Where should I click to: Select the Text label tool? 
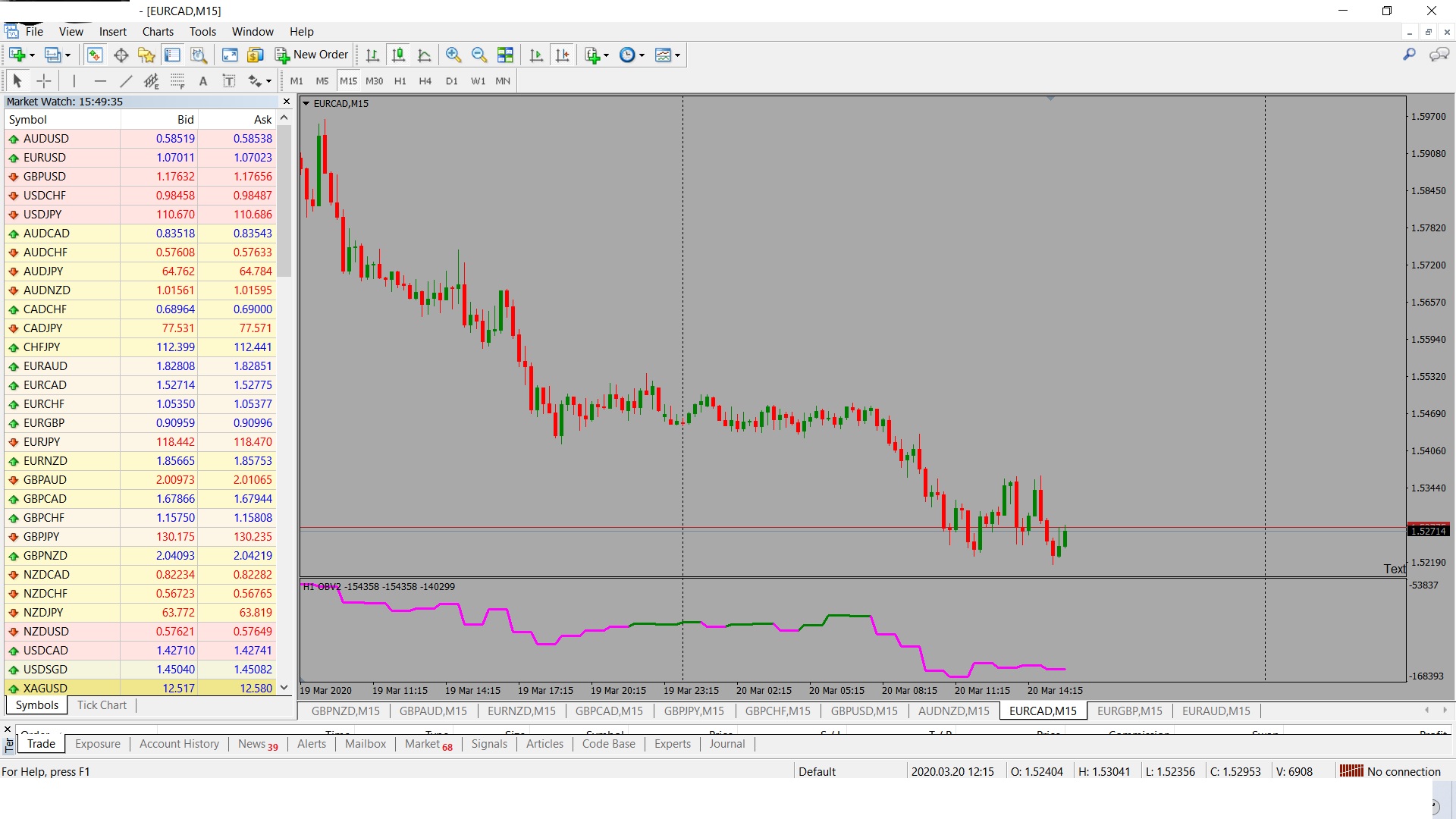pyautogui.click(x=228, y=81)
